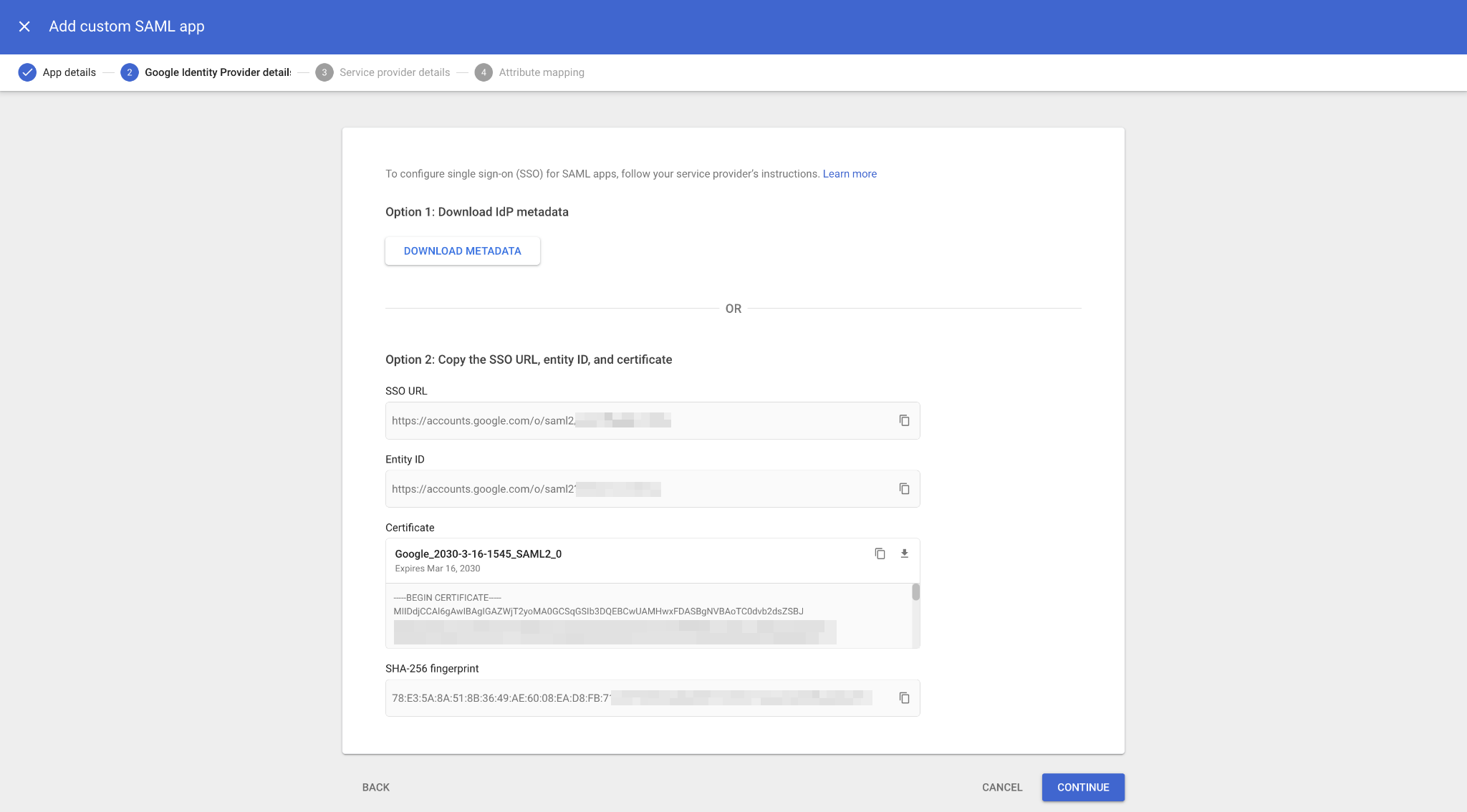Copy the SHA-256 fingerprint

pos(904,697)
